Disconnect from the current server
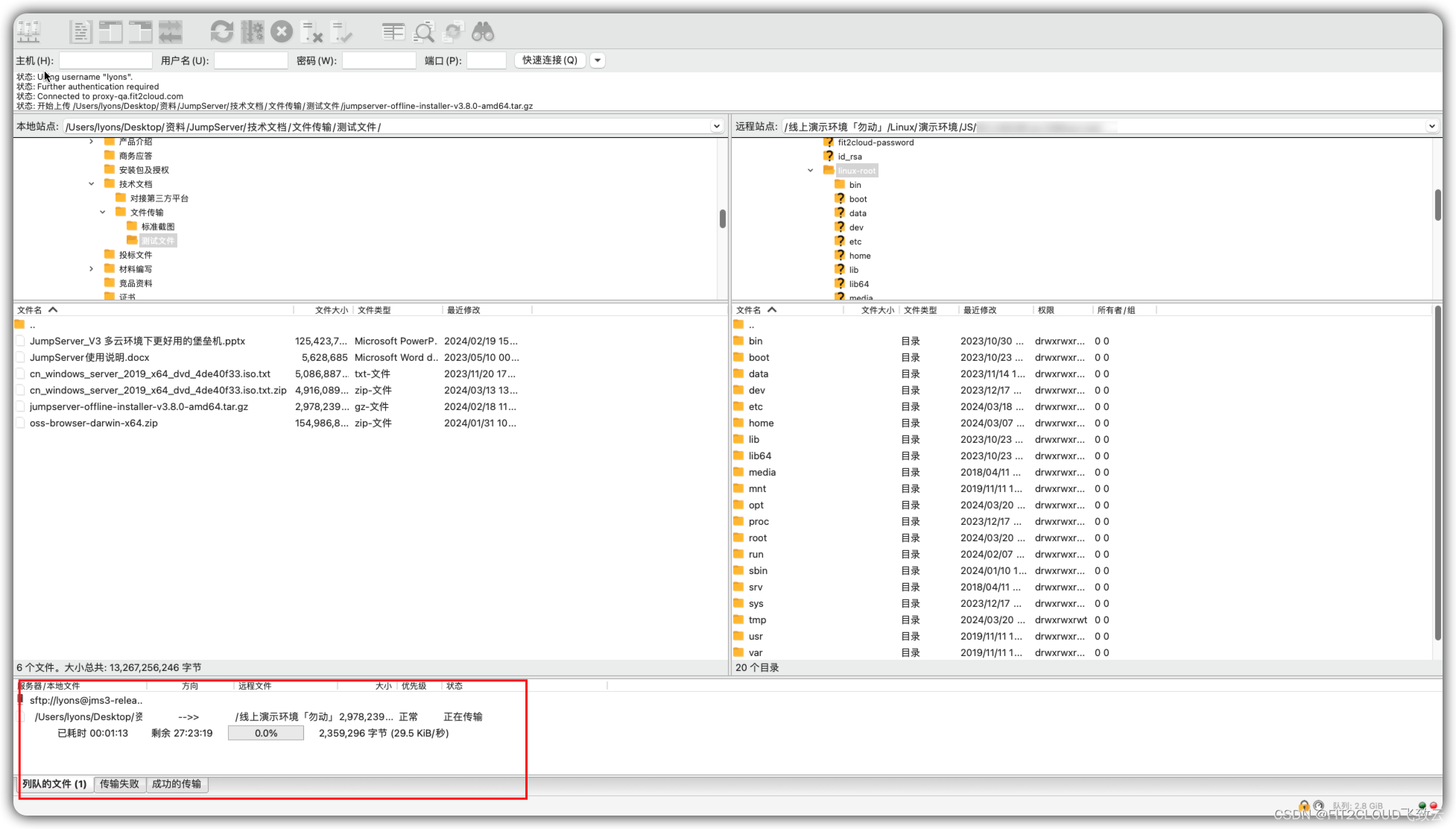1456x829 pixels. [311, 31]
